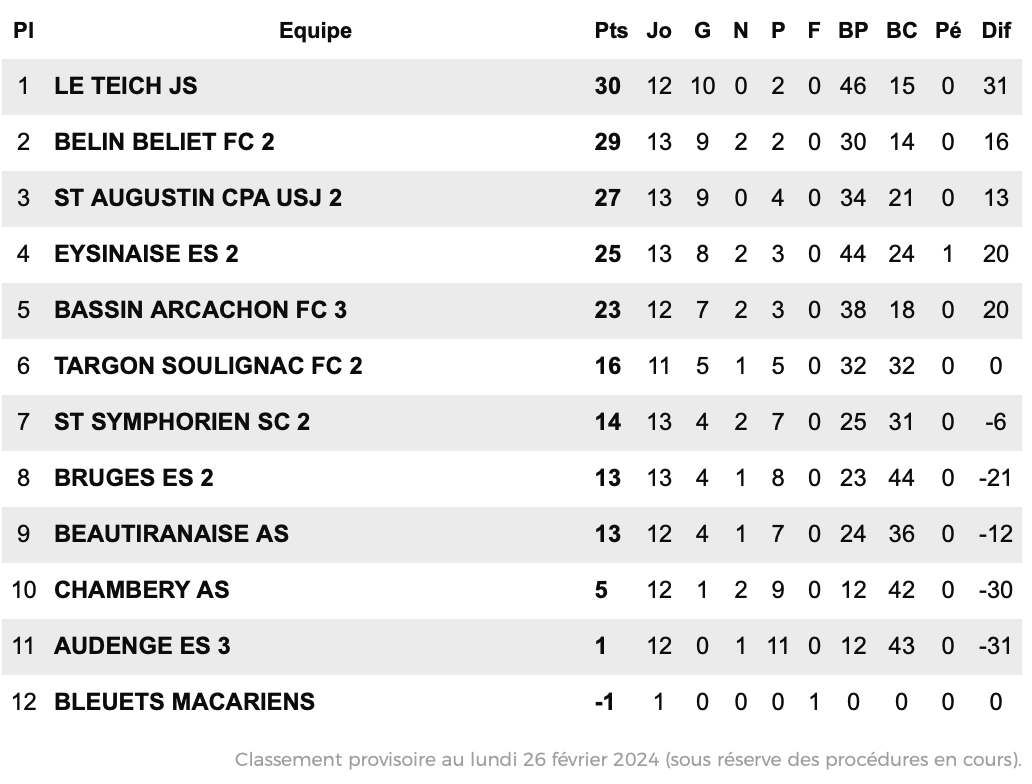This screenshot has height=784, width=1032.
Task: Click the EYSINAISE ES 2 team name
Action: pos(146,254)
